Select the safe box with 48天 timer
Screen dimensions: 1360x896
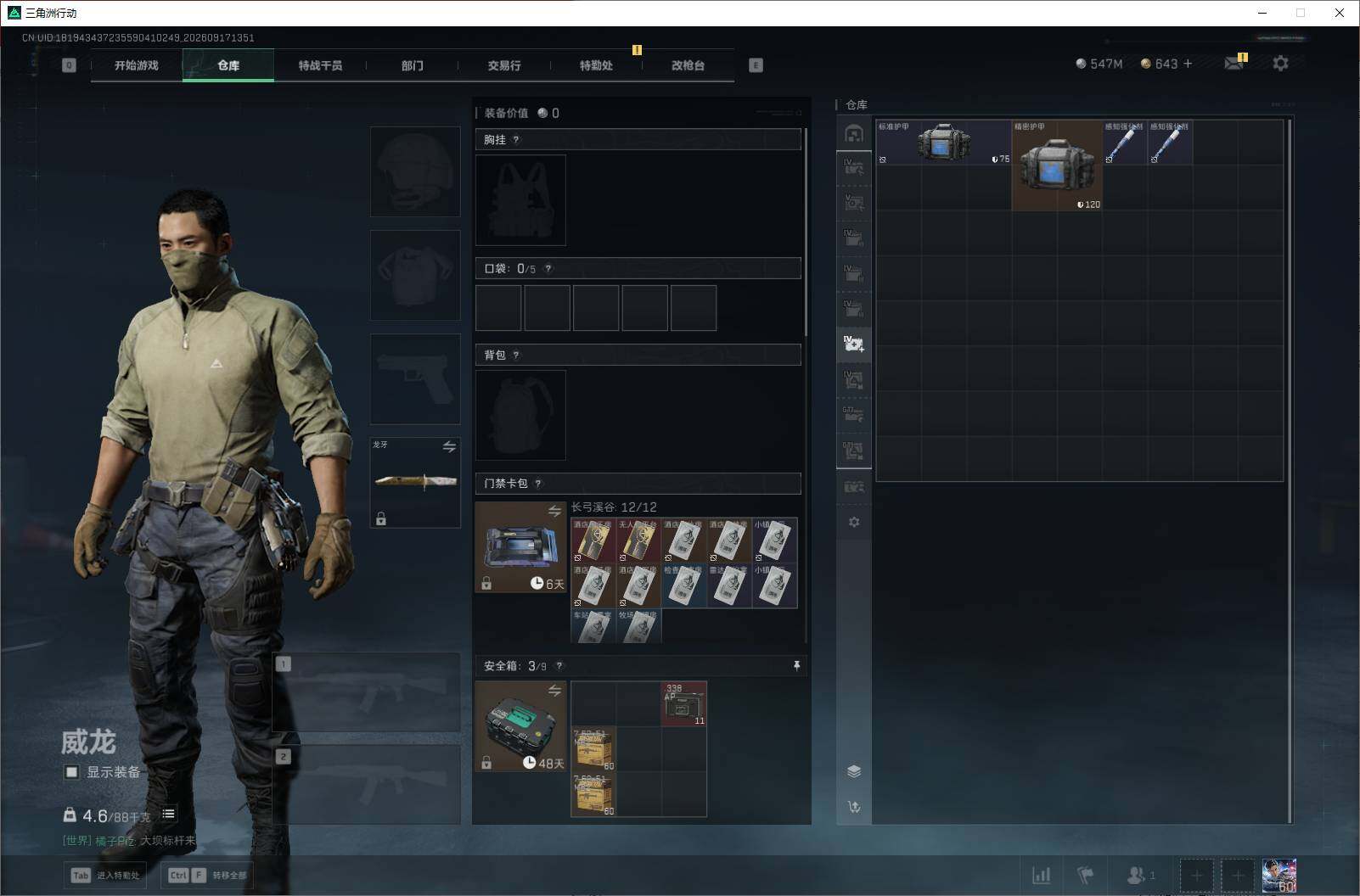(x=520, y=726)
